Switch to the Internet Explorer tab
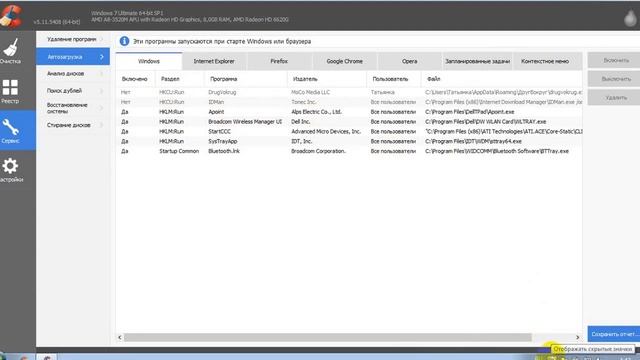 214,61
